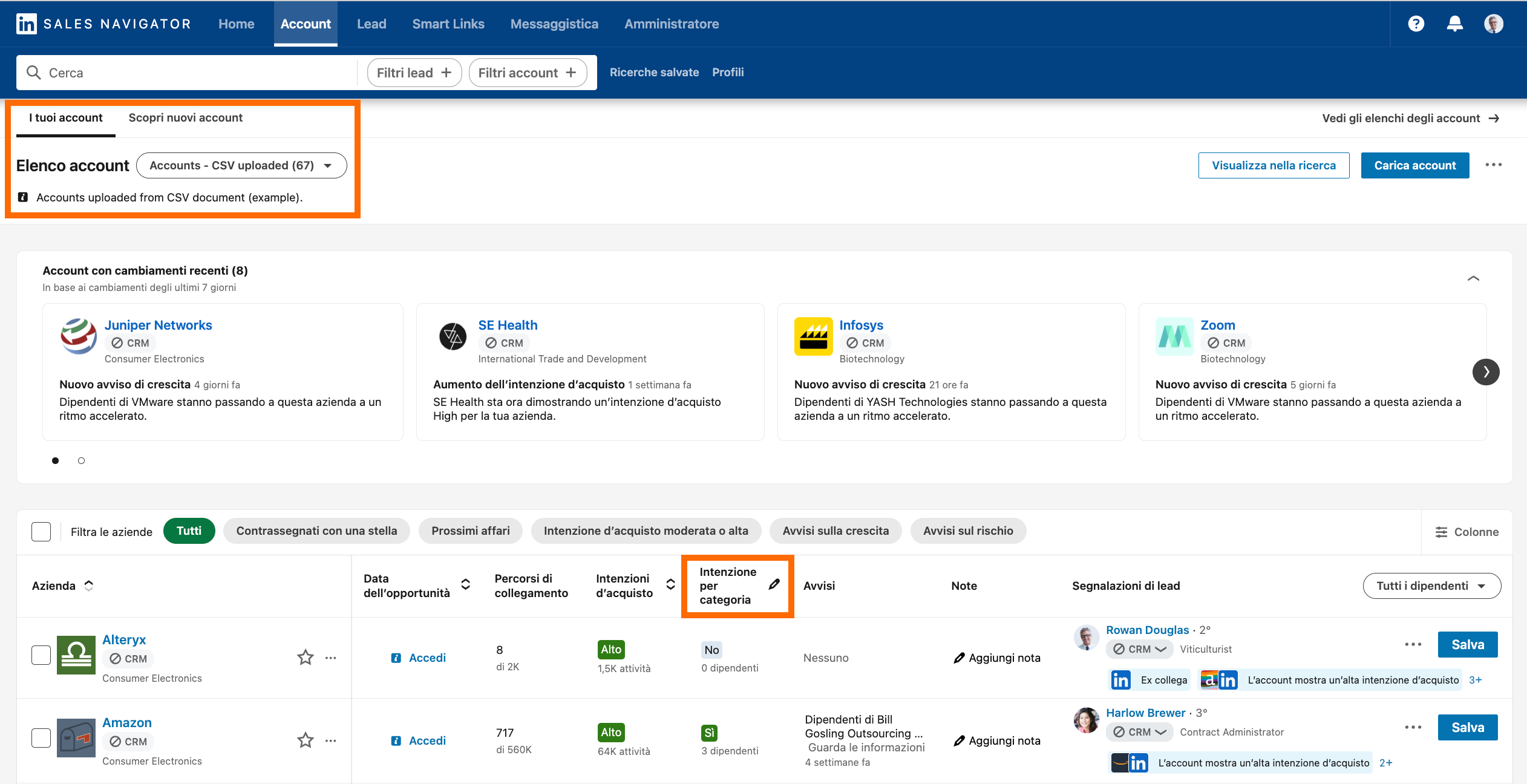Viewport: 1527px width, 784px height.
Task: Expand Filtri lead options
Action: coord(414,73)
